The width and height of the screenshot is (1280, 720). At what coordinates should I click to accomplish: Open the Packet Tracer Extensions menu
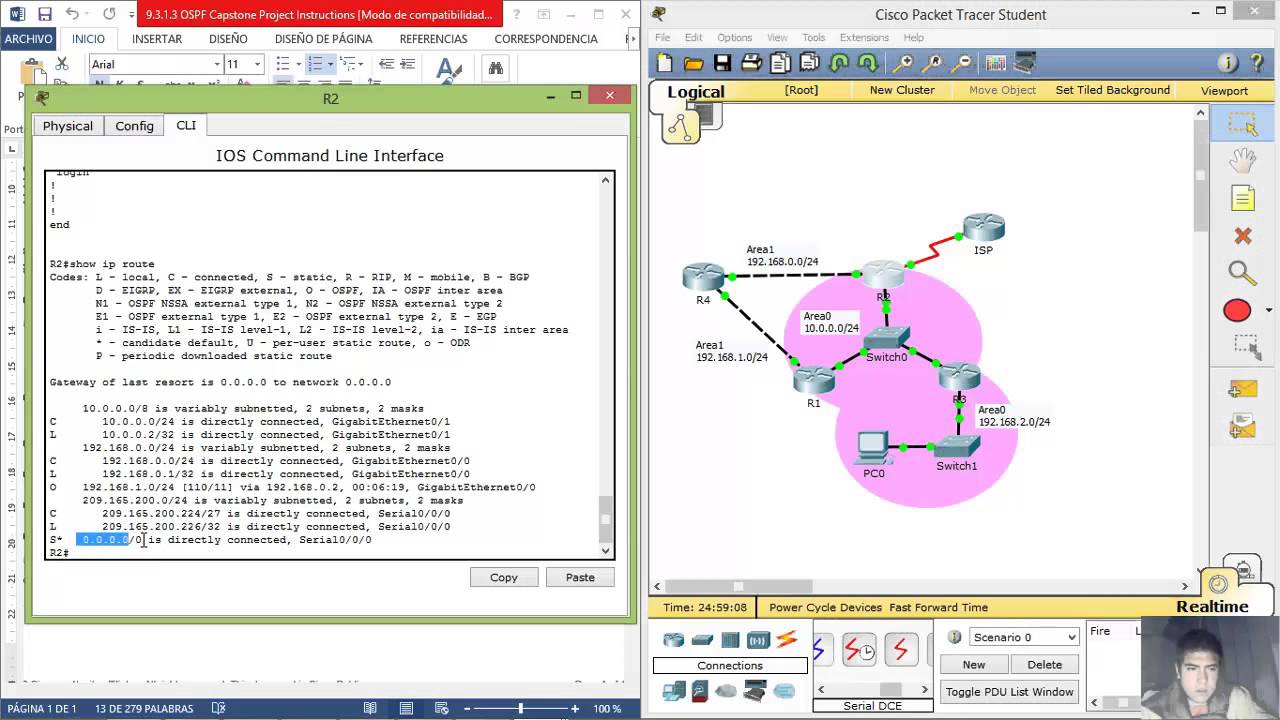tap(864, 38)
